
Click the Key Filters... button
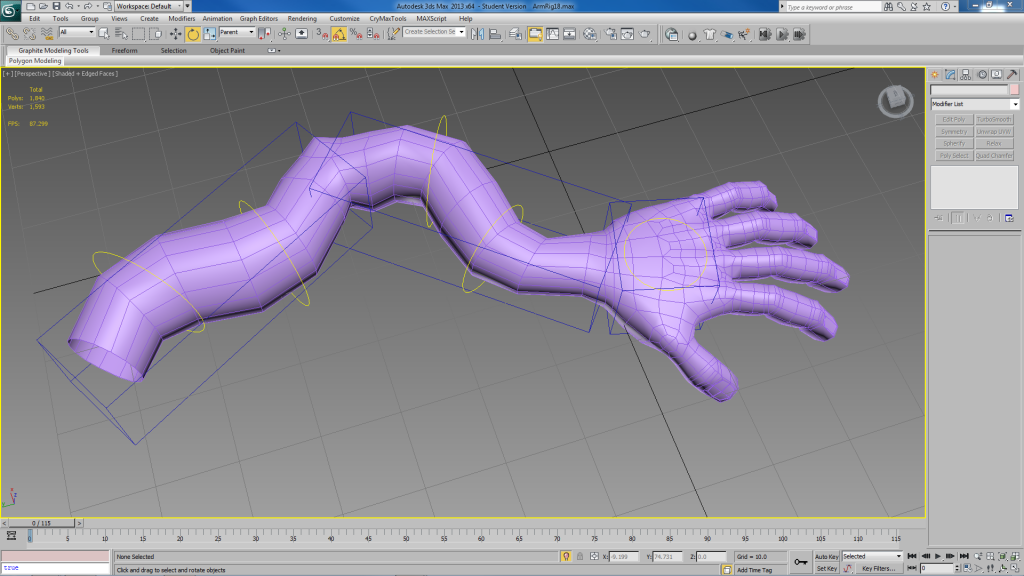click(878, 568)
